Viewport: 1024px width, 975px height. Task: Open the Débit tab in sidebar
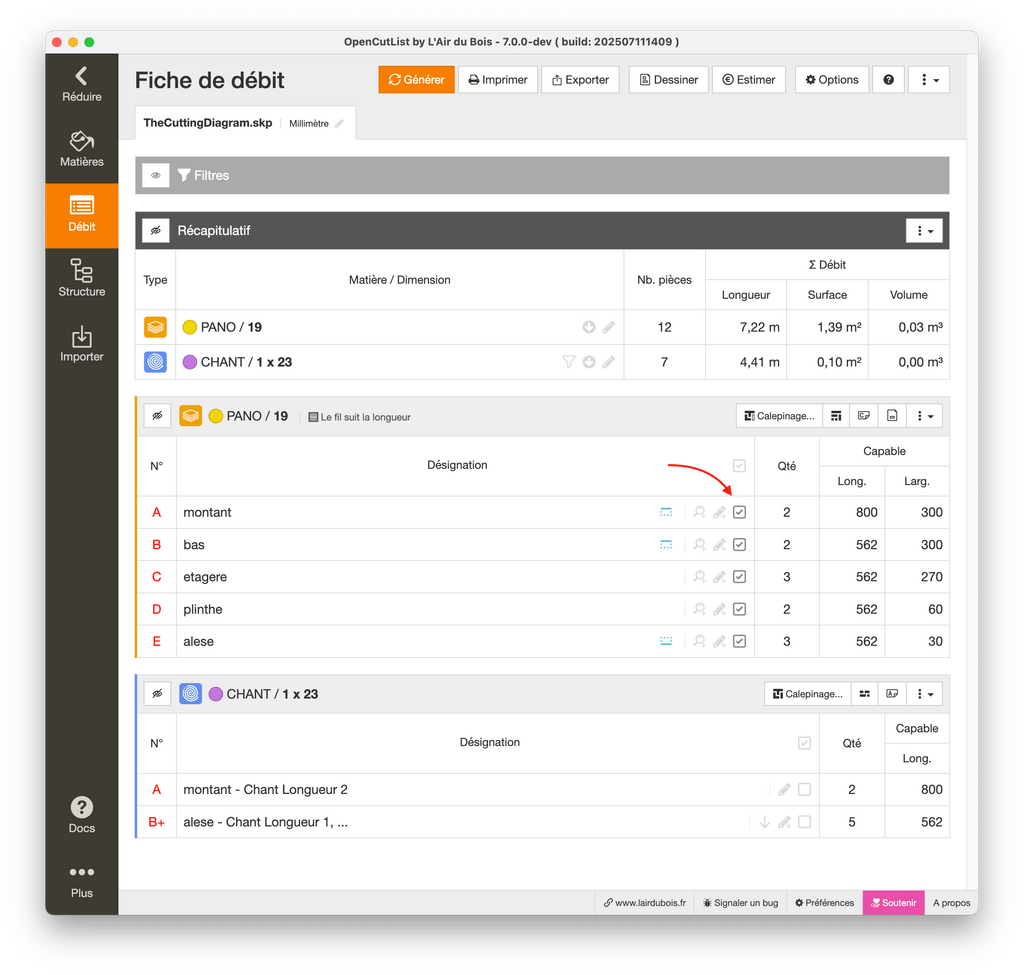click(82, 215)
